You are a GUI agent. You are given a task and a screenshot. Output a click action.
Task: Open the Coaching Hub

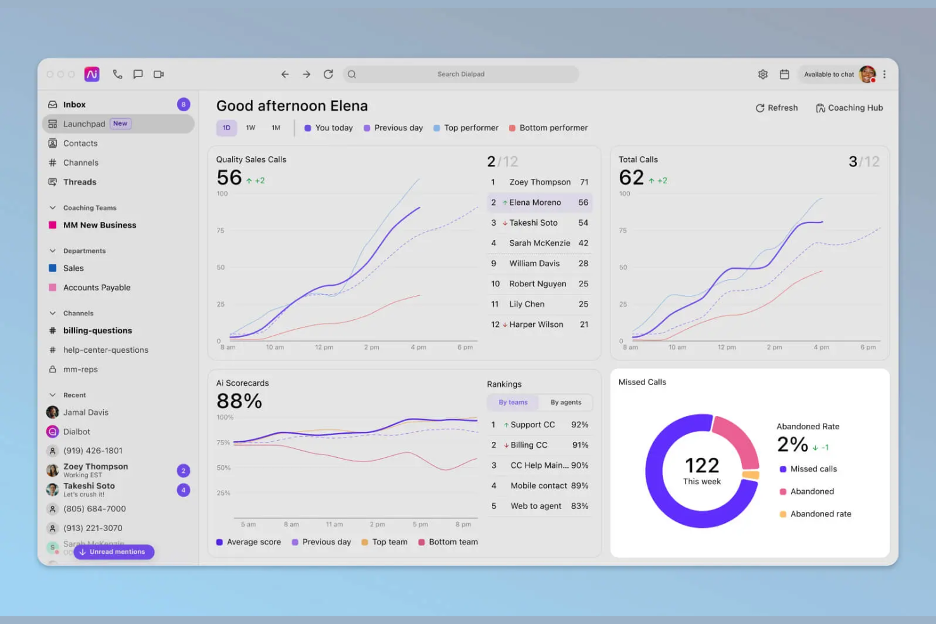pos(849,107)
